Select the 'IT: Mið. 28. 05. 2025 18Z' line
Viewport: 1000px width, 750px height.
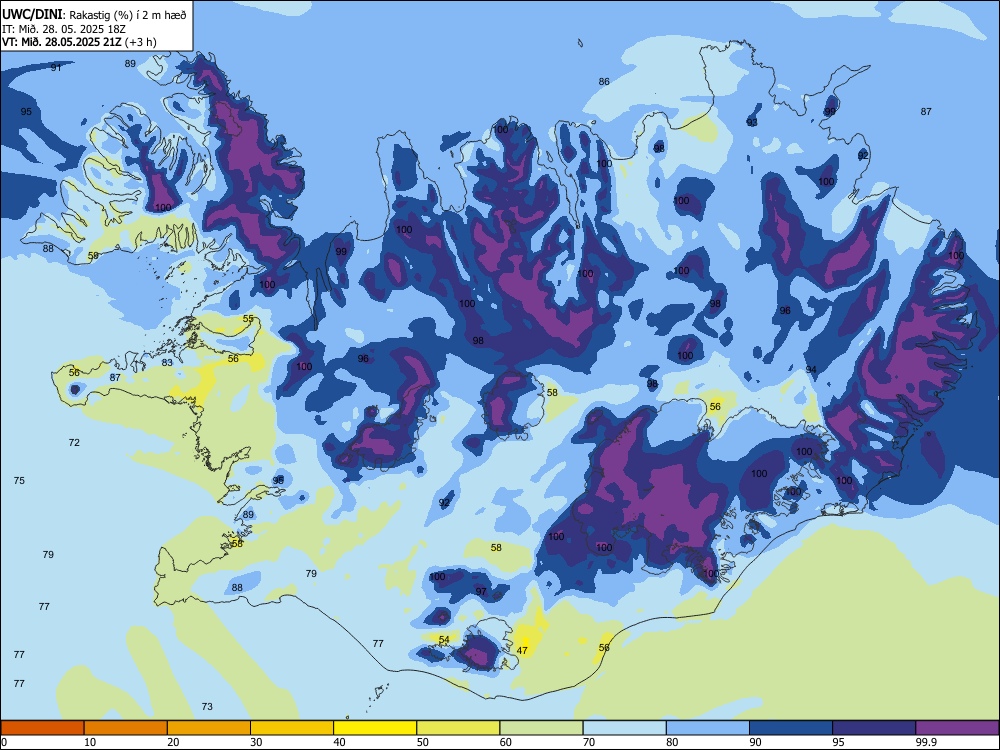(x=63, y=29)
